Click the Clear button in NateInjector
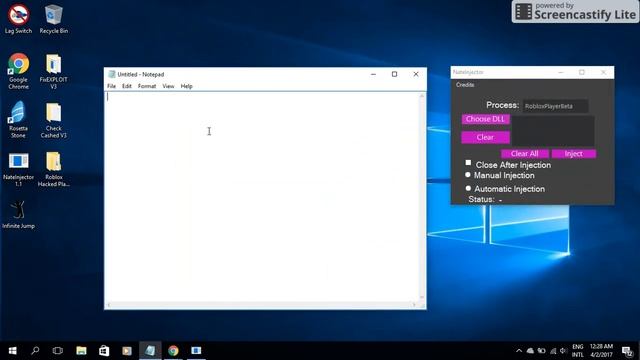 (x=485, y=137)
